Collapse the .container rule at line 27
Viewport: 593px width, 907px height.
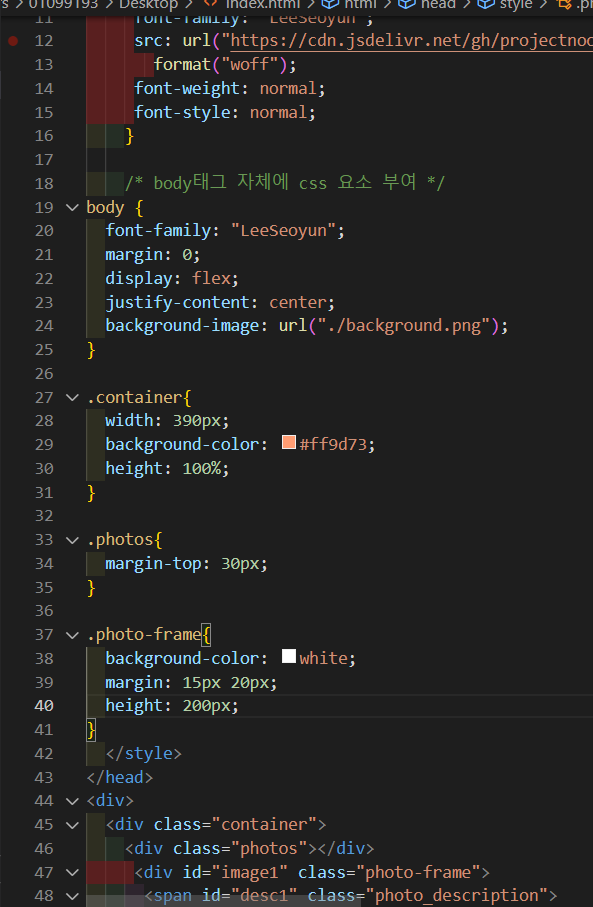pyautogui.click(x=72, y=397)
